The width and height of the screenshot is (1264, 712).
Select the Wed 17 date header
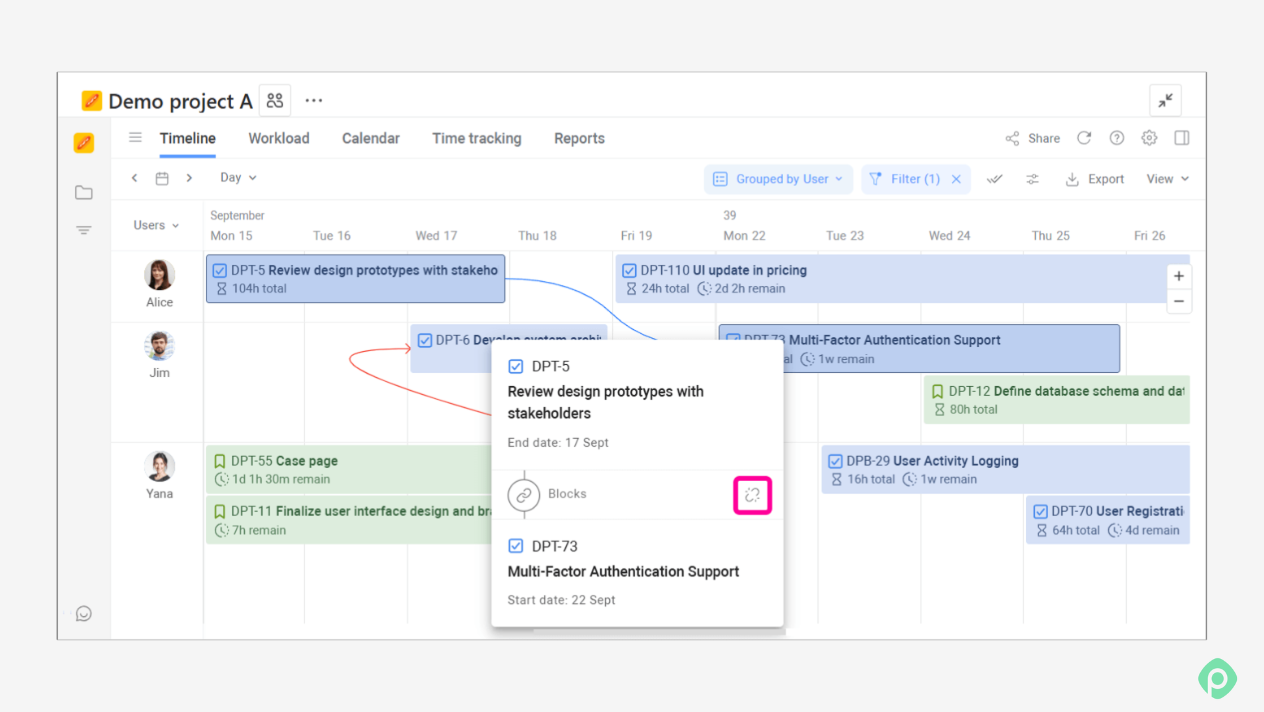(436, 236)
